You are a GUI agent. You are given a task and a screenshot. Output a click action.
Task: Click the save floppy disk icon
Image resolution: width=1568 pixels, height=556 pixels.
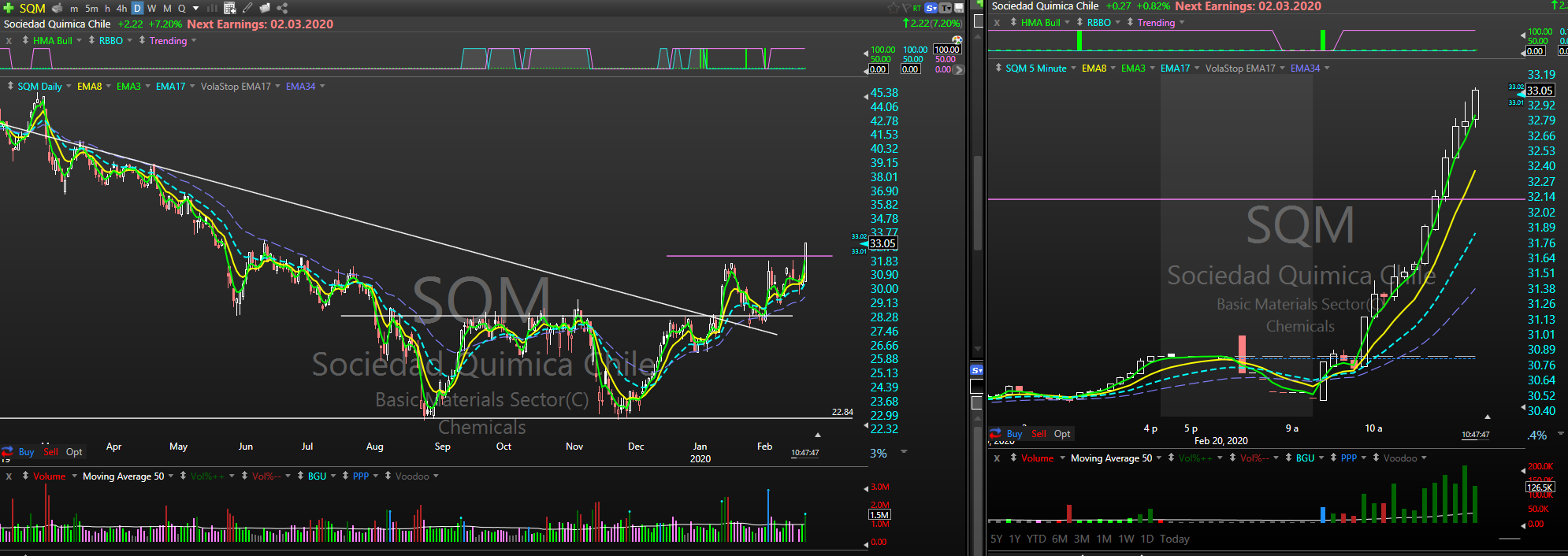(x=959, y=8)
